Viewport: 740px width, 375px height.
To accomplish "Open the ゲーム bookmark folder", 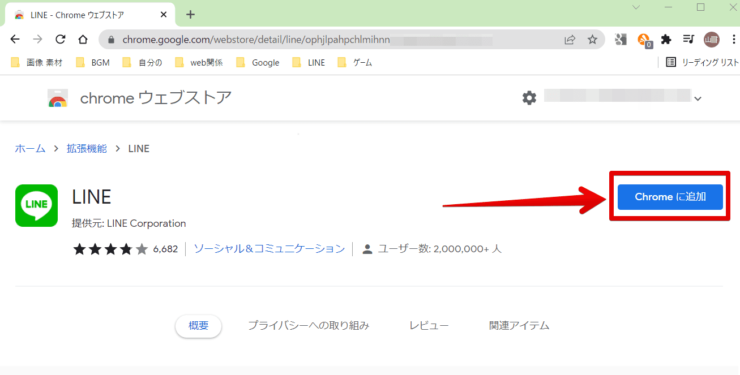I will coord(355,62).
